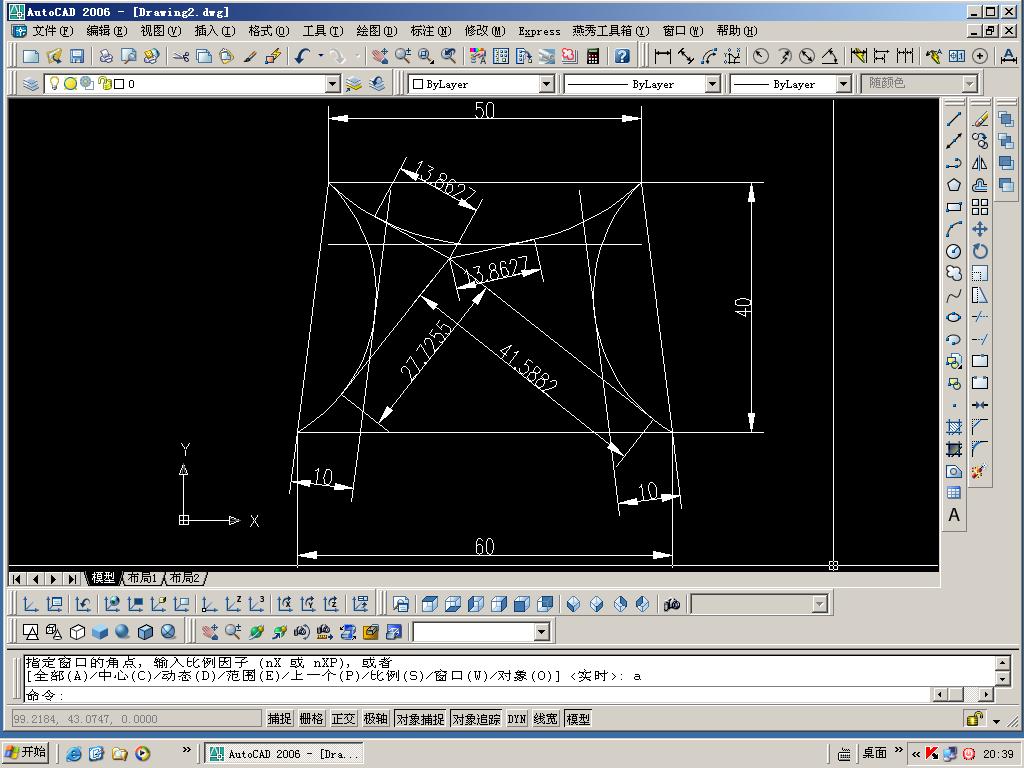Screen dimensions: 1024x768
Task: Select the Polygon draw tool
Action: [x=954, y=185]
